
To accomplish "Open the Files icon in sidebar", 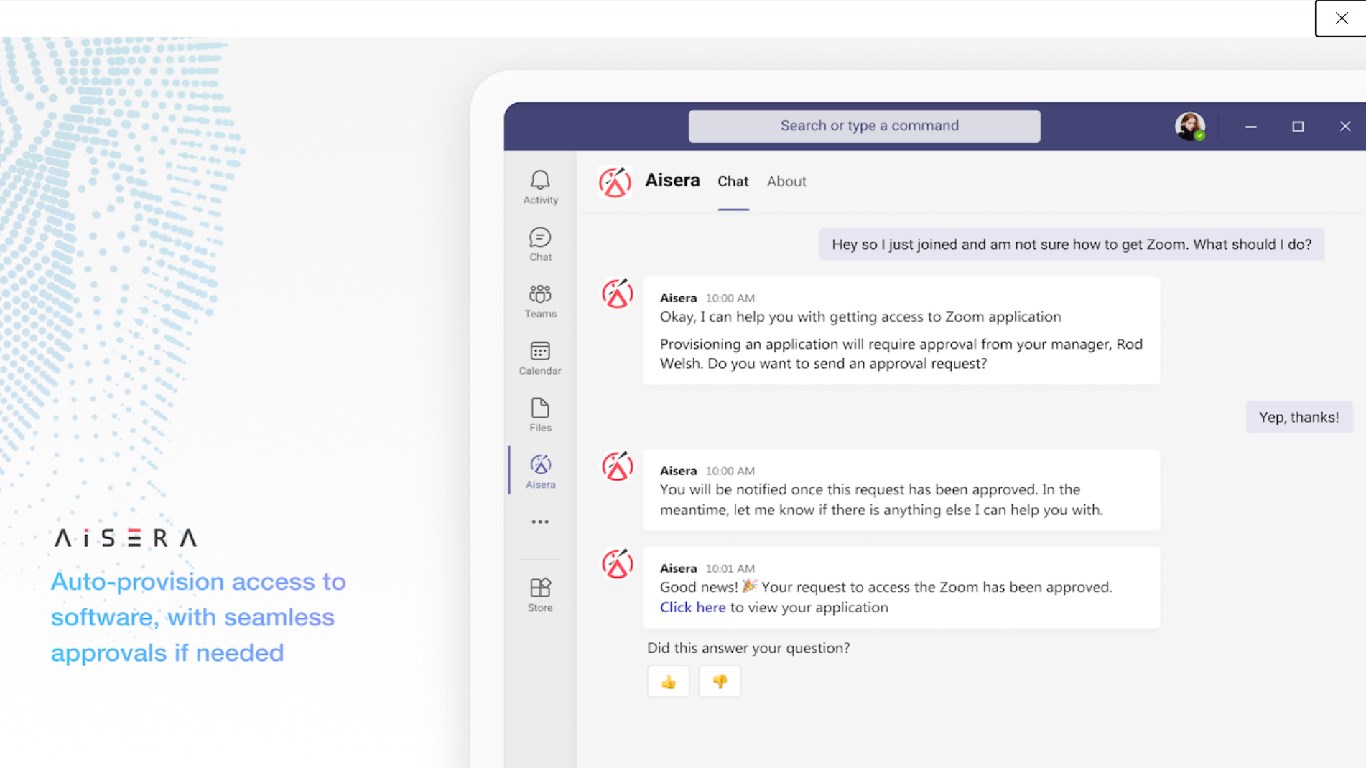I will click(540, 415).
